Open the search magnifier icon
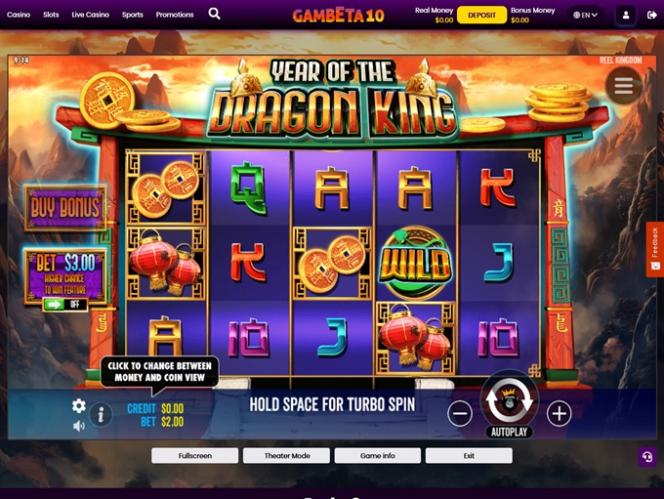The width and height of the screenshot is (664, 499). coord(214,14)
